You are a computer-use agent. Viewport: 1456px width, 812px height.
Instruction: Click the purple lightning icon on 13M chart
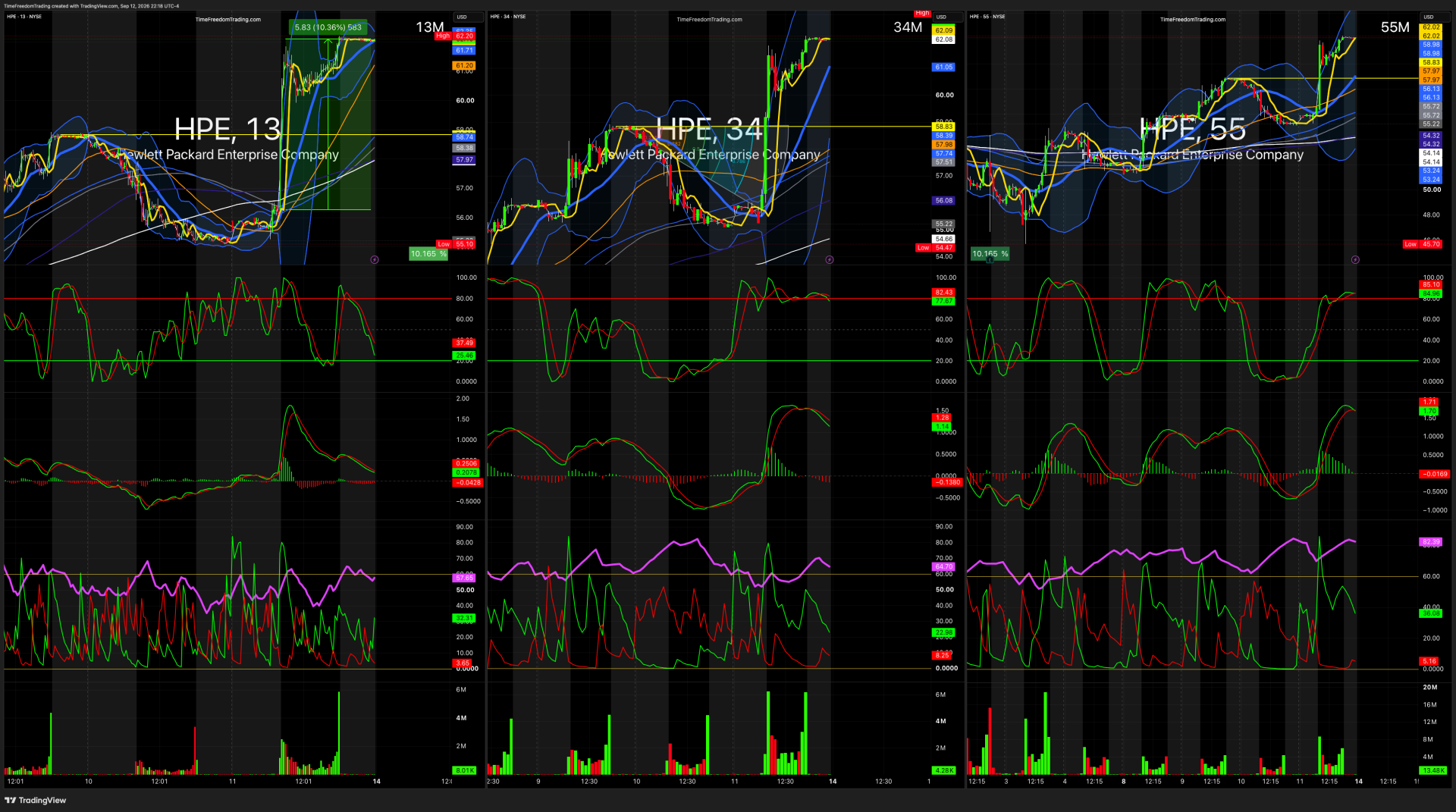(x=375, y=259)
